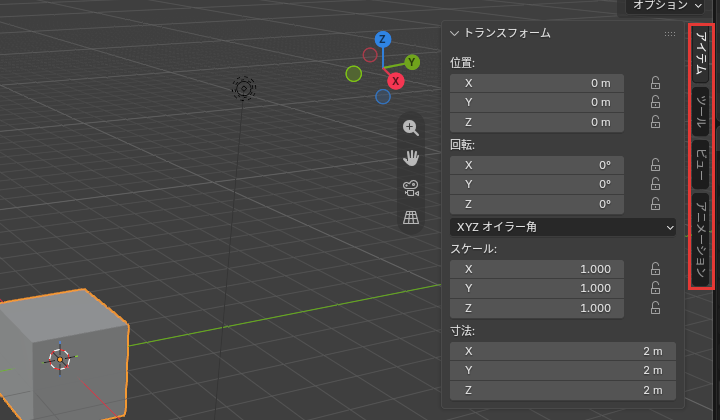The image size is (720, 420).
Task: Lock the 回転 Z value
Action: click(655, 204)
